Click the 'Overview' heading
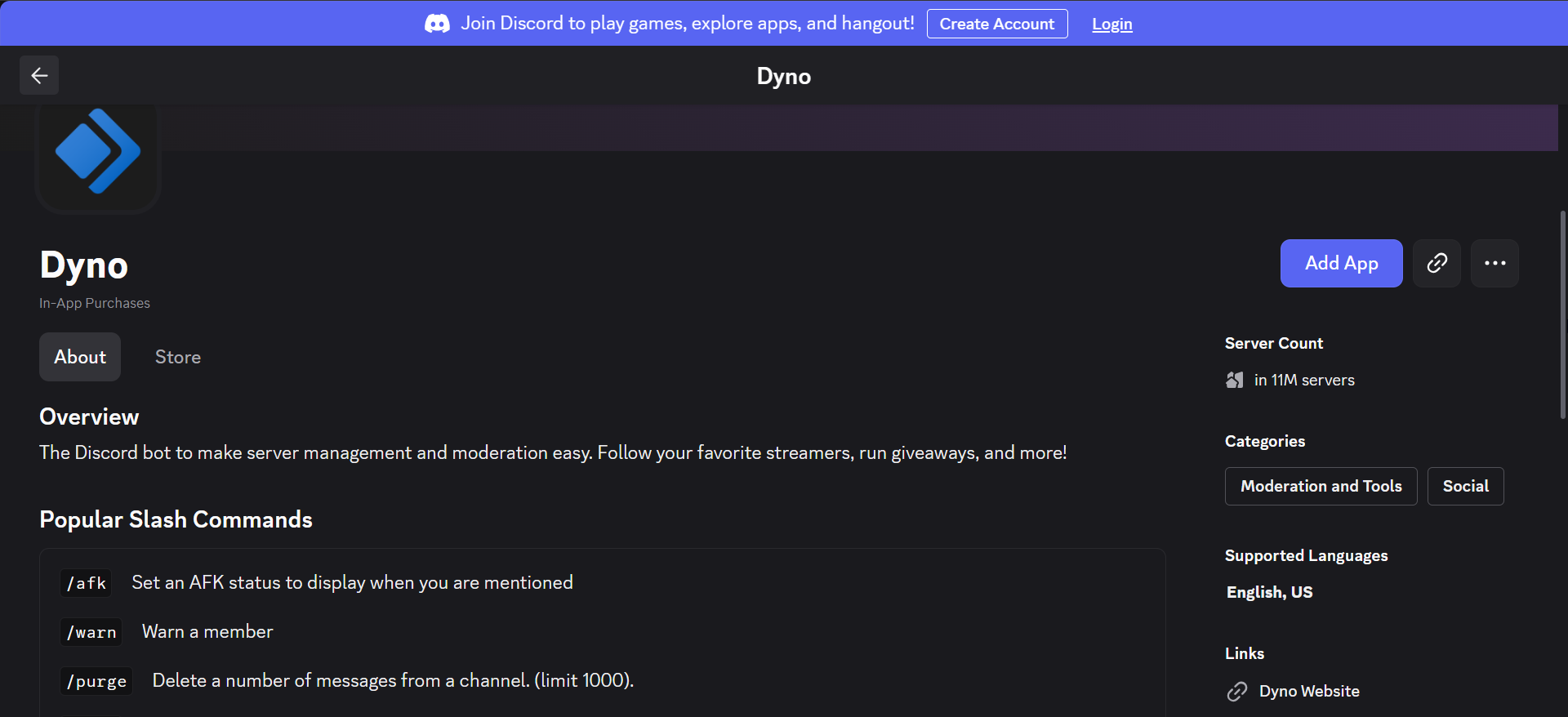Viewport: 1568px width, 717px height. click(x=89, y=416)
